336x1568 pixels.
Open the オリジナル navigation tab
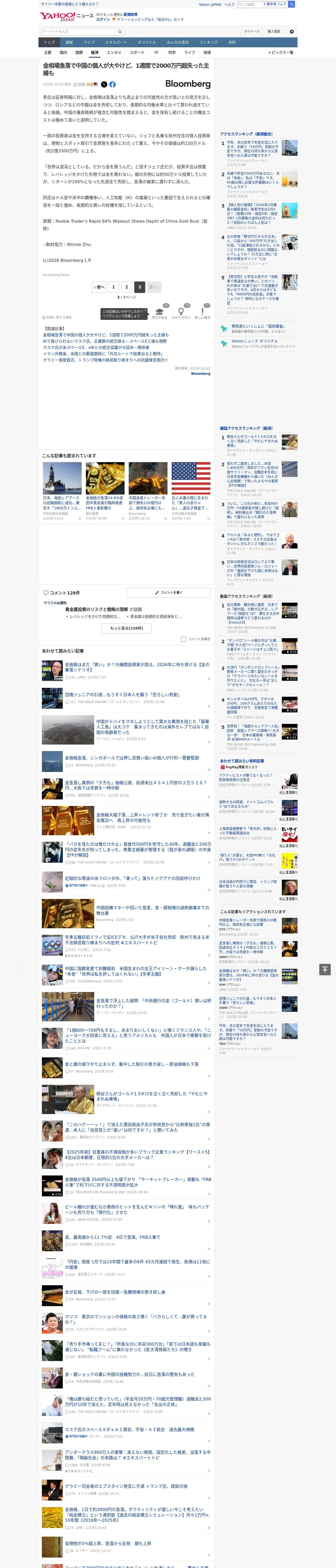(x=147, y=43)
